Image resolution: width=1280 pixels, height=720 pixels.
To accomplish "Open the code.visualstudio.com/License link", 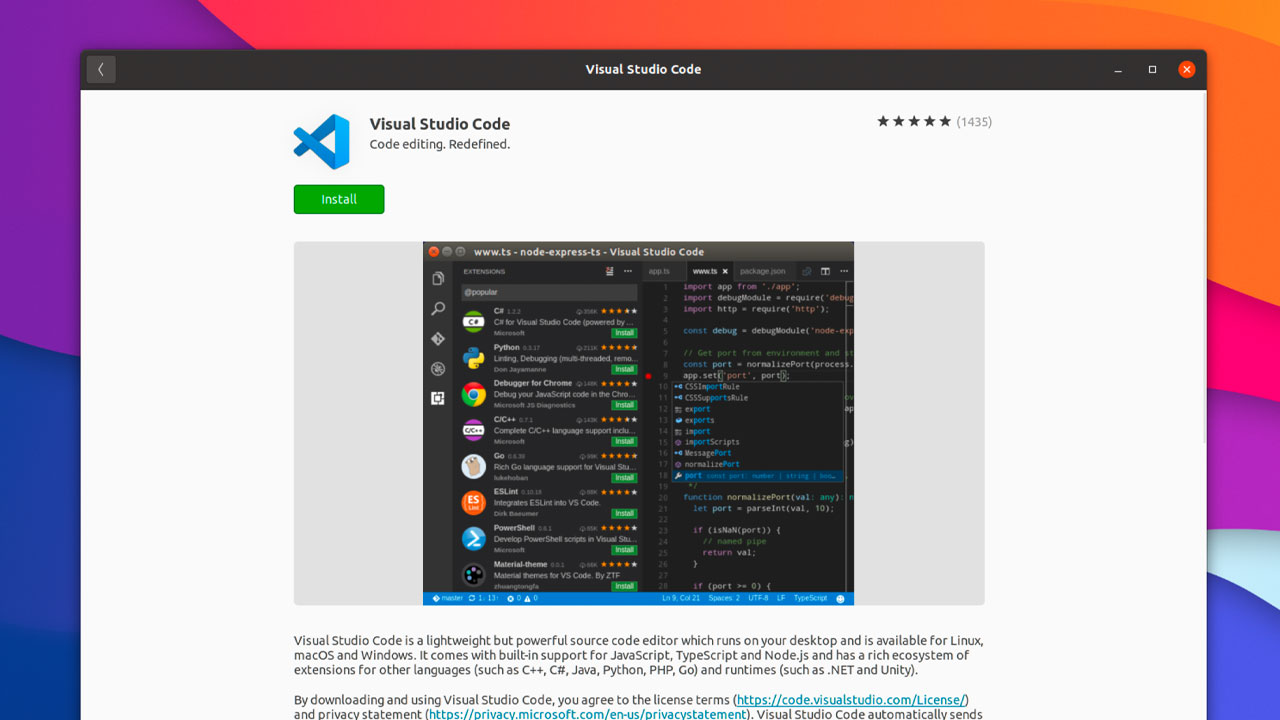I will (851, 700).
